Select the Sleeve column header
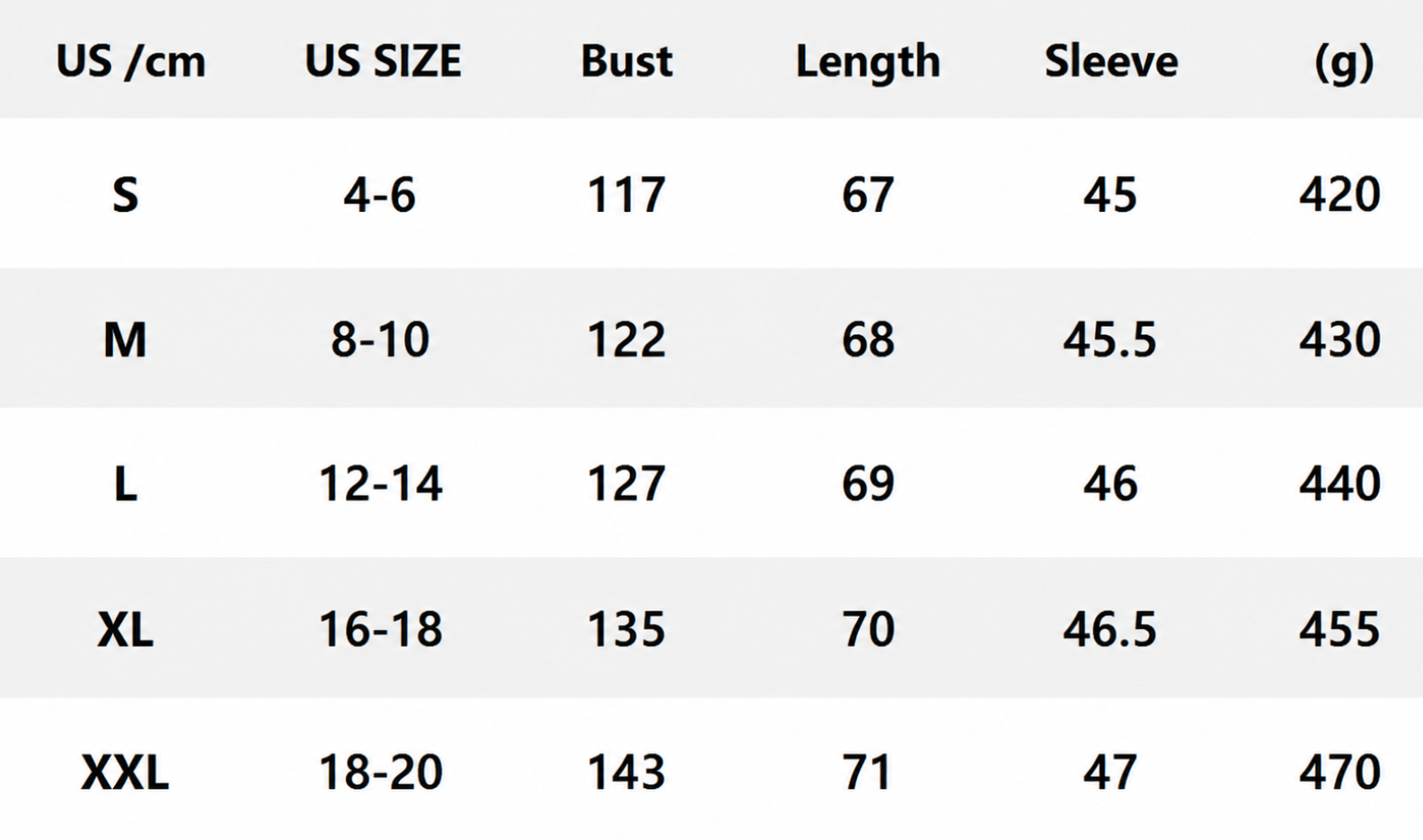1423x840 pixels. (x=1111, y=61)
